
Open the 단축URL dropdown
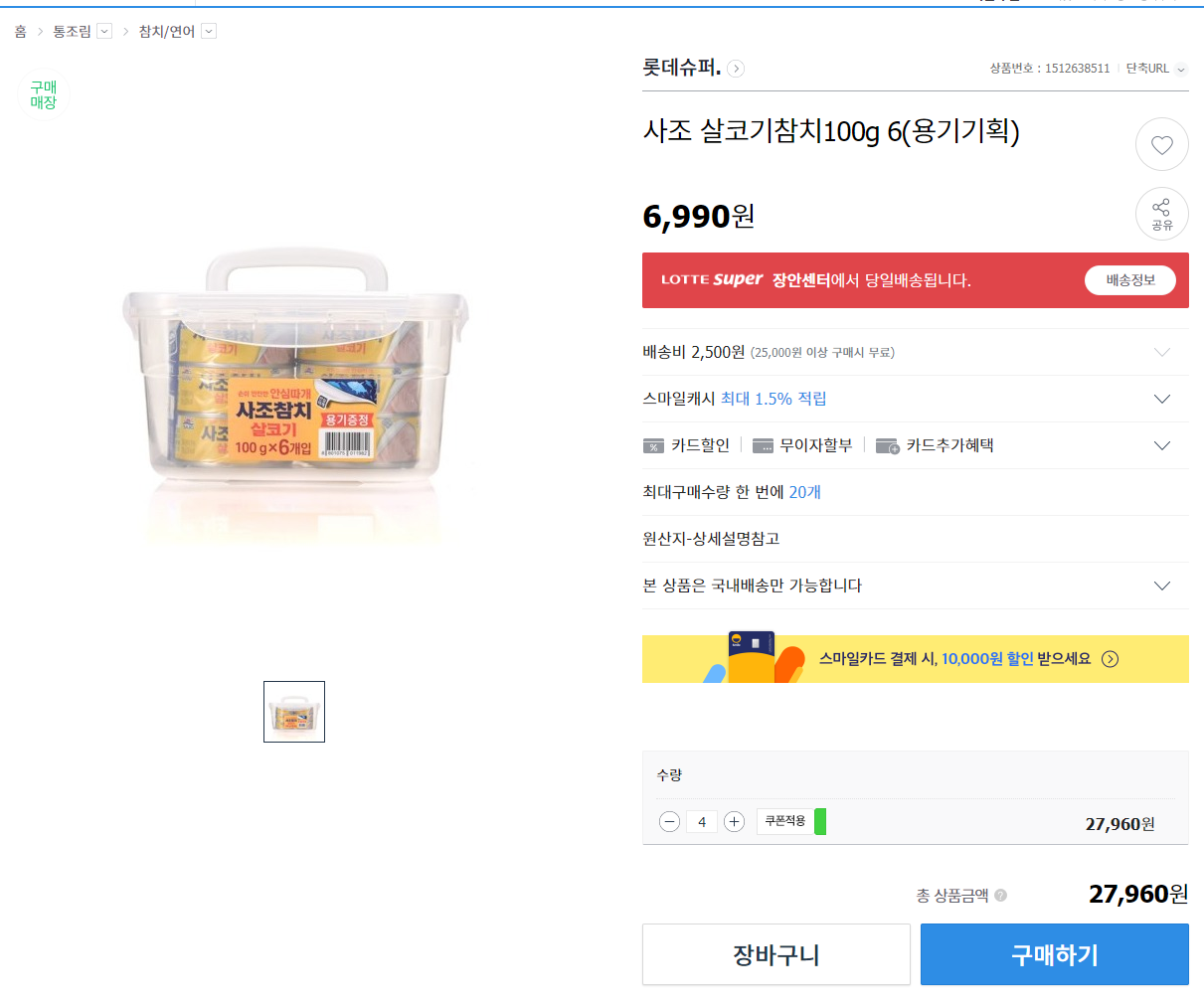click(x=1181, y=70)
